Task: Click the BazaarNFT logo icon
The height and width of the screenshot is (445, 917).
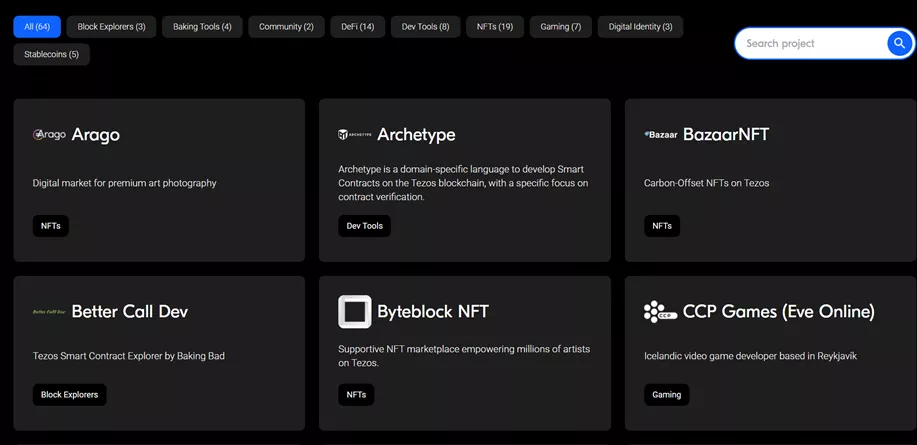Action: pyautogui.click(x=661, y=135)
